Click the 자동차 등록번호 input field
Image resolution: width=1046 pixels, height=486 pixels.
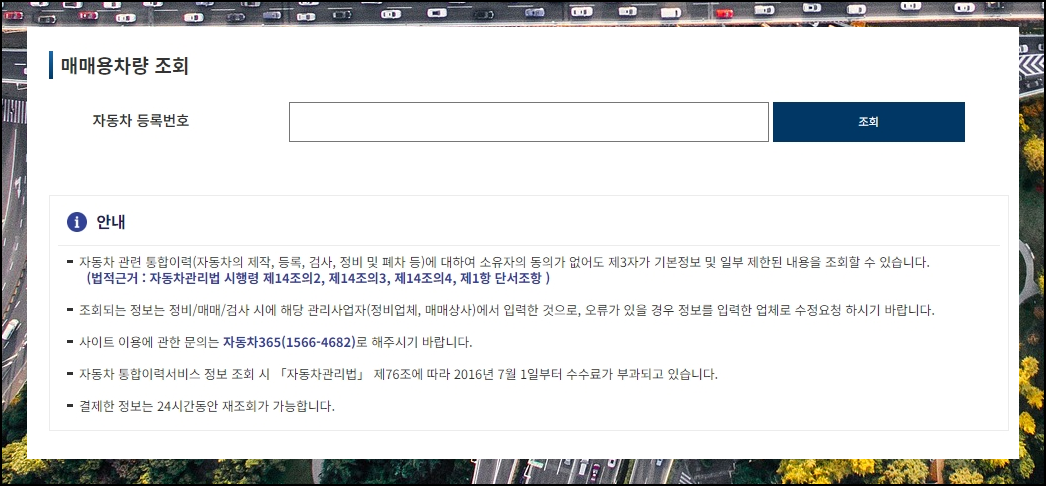pyautogui.click(x=528, y=122)
